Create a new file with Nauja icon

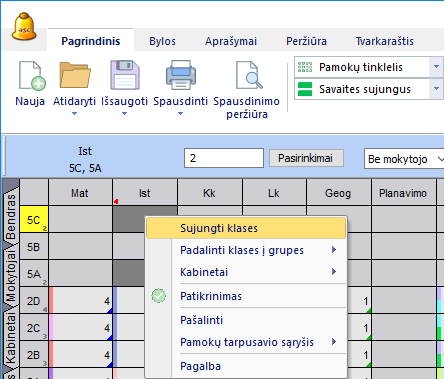(31, 76)
